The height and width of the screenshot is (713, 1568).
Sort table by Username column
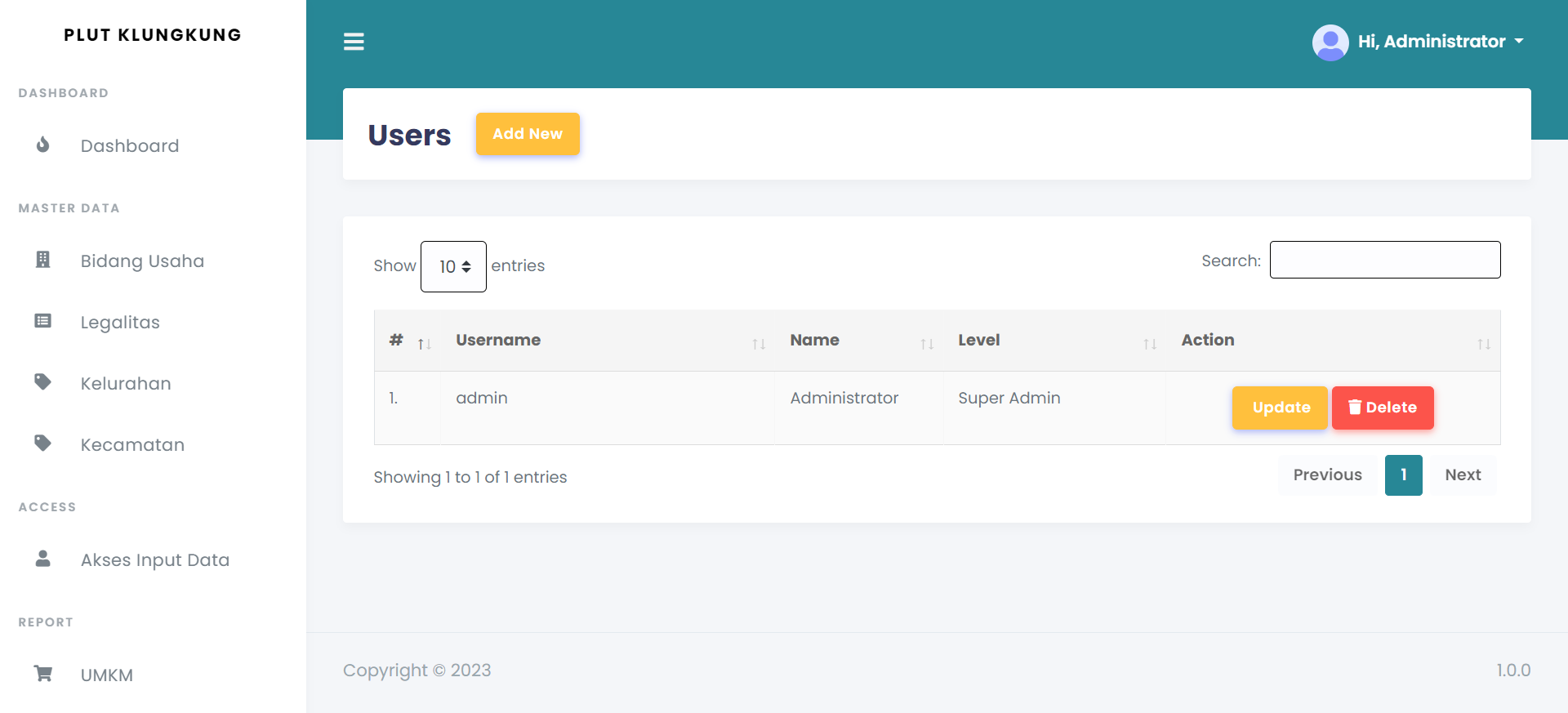608,341
